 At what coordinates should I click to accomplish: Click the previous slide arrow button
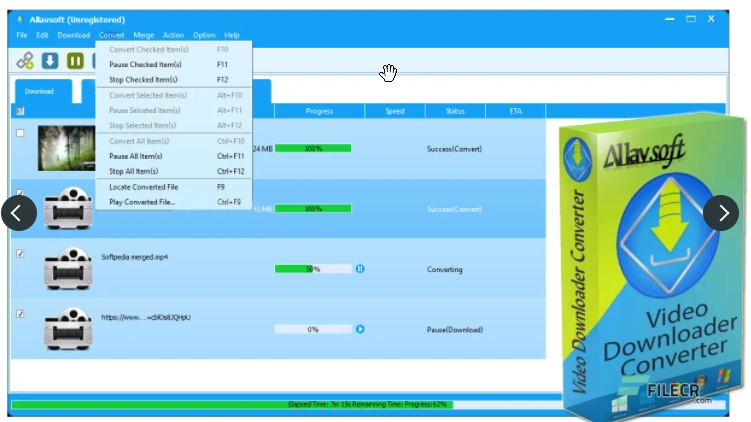pyautogui.click(x=19, y=213)
